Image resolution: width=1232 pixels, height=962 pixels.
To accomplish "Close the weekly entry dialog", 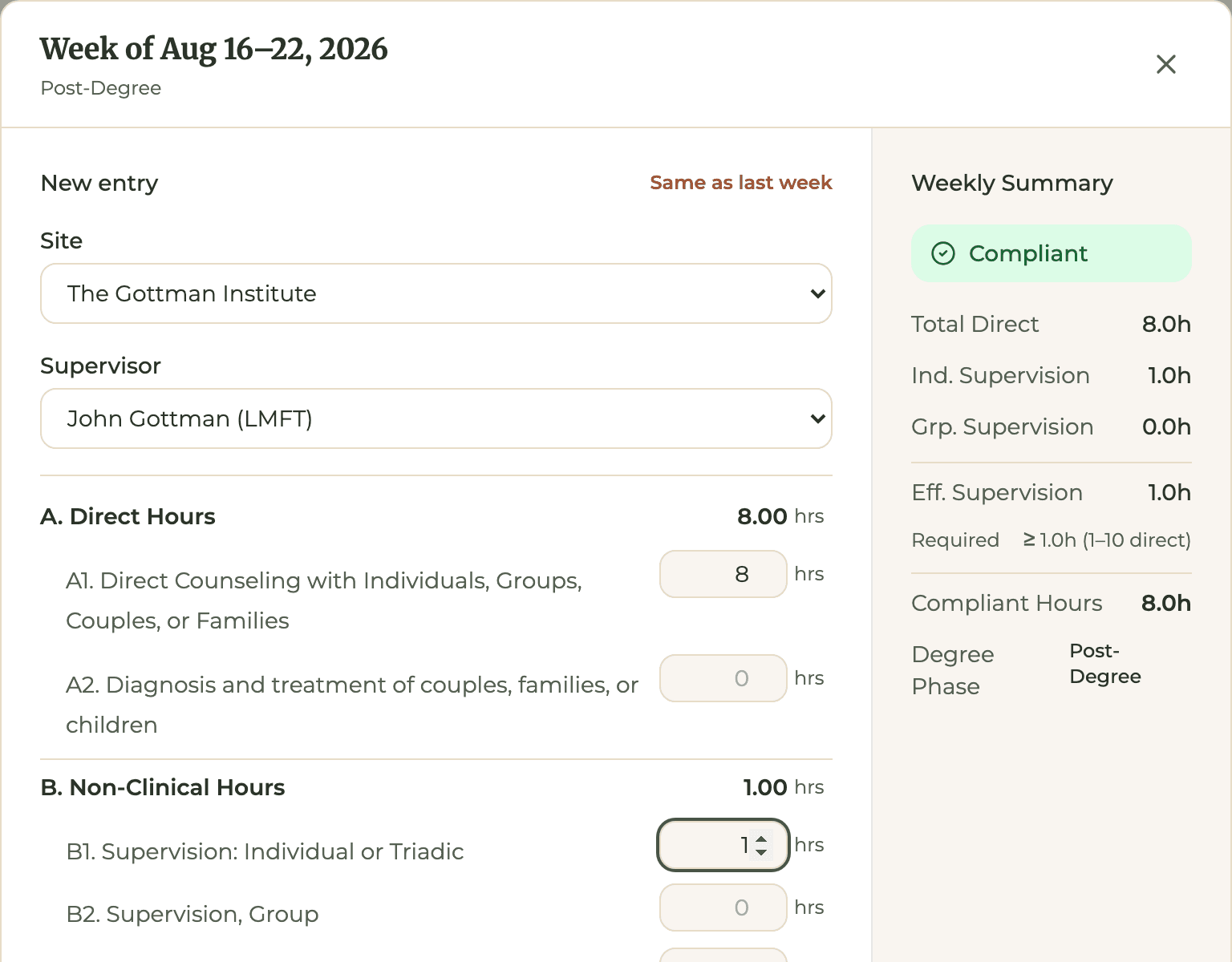I will (1166, 64).
